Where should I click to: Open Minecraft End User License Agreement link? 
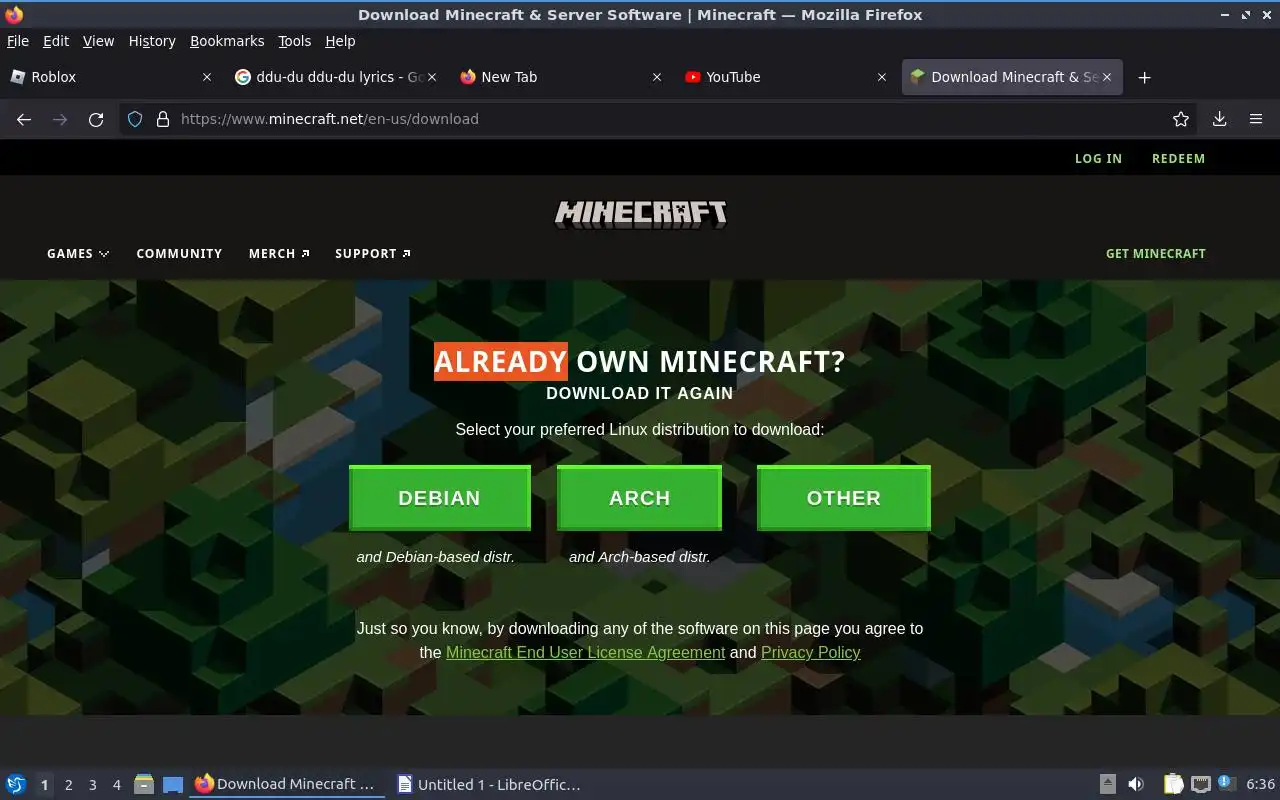[585, 652]
